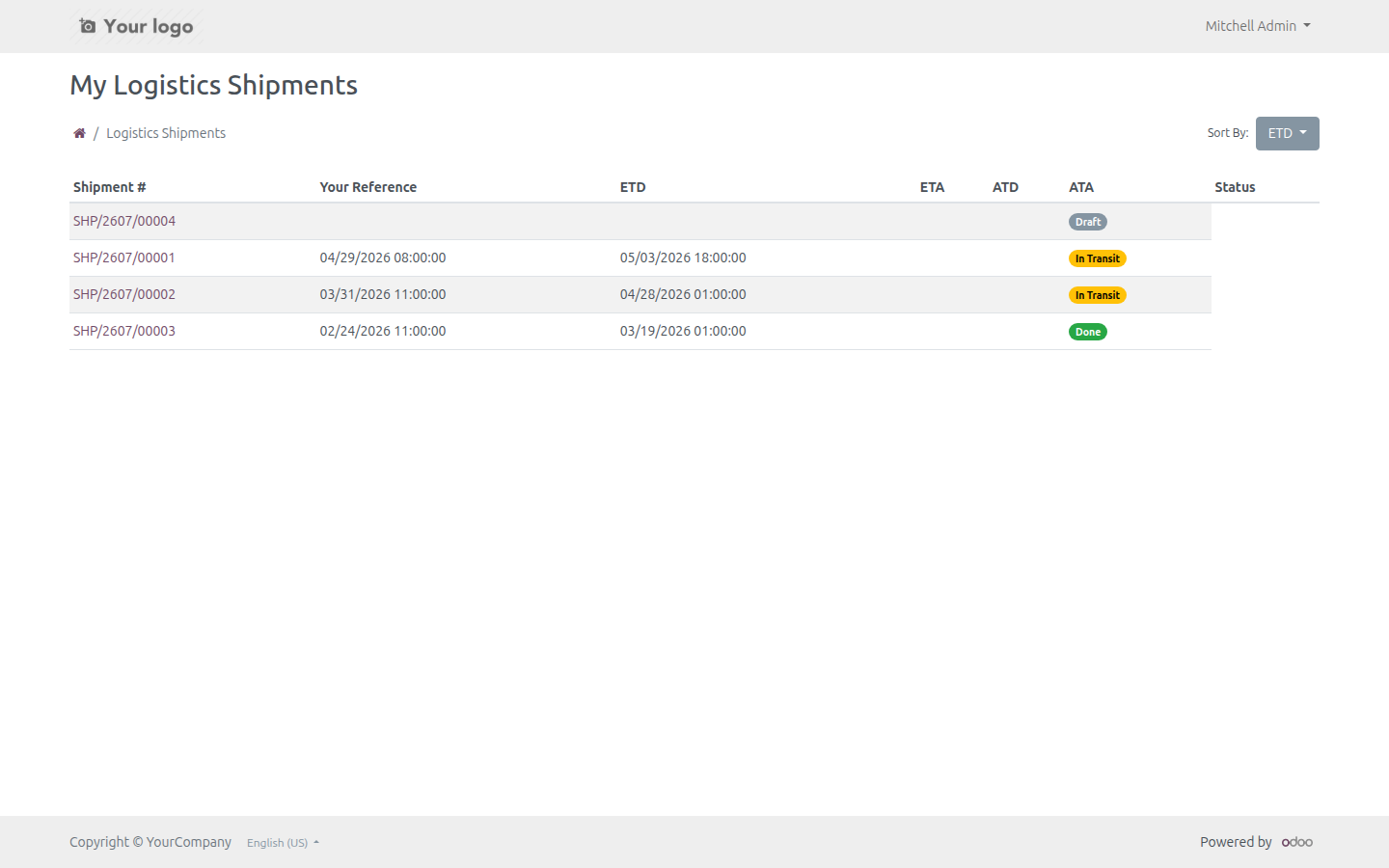Screen dimensions: 1389x868
Task: Click the Logistics Shipments breadcrumb text
Action: click(x=166, y=133)
